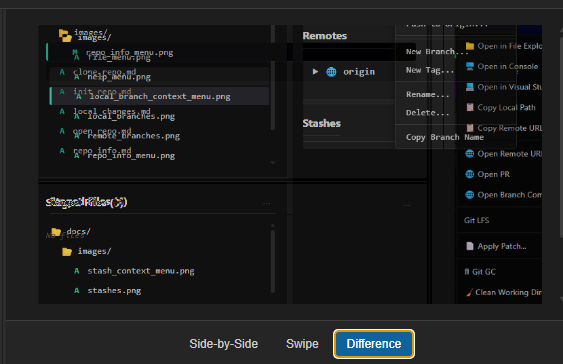This screenshot has width=563, height=364.
Task: Click the status icon beside local_branch_context_menu.png
Action: 79,97
